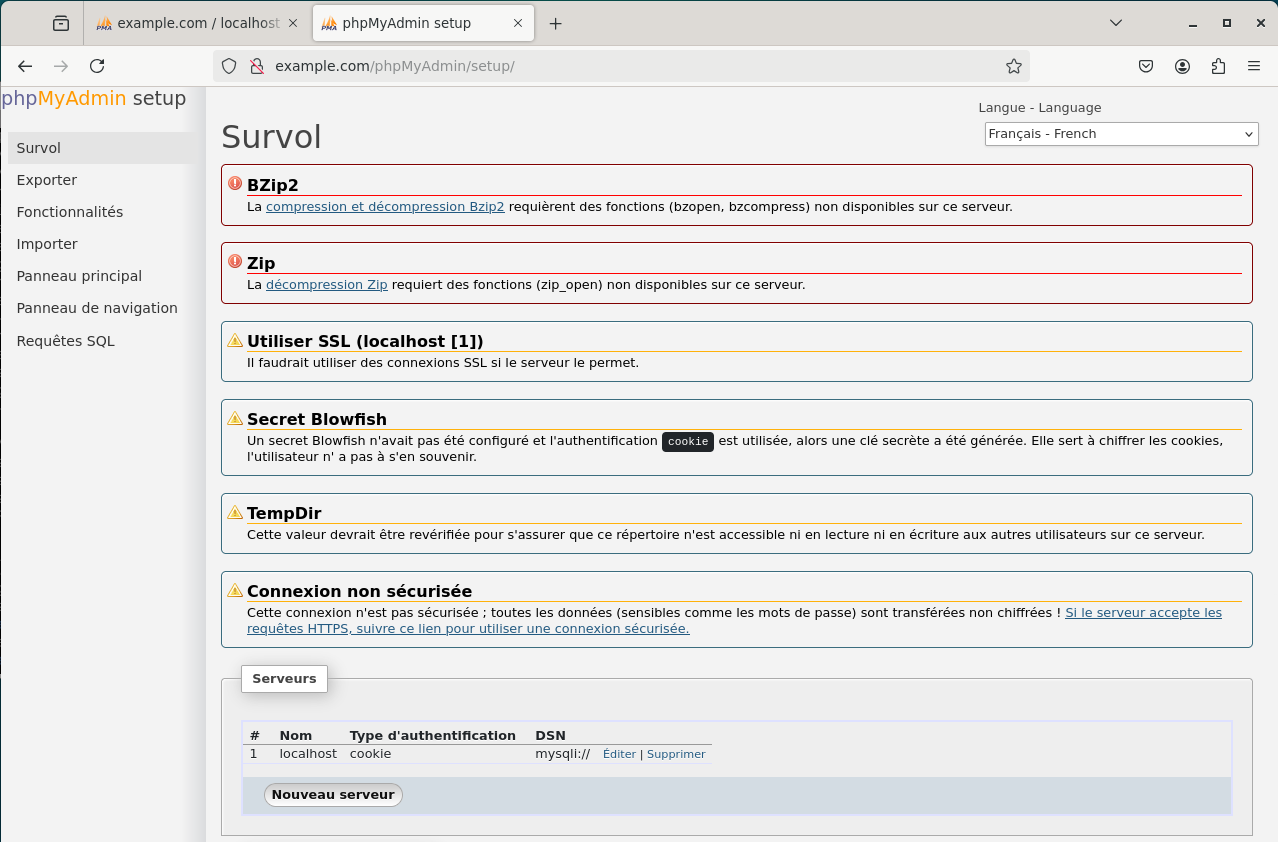Click the insecure connection padlock icon
This screenshot has height=842, width=1278.
point(256,66)
